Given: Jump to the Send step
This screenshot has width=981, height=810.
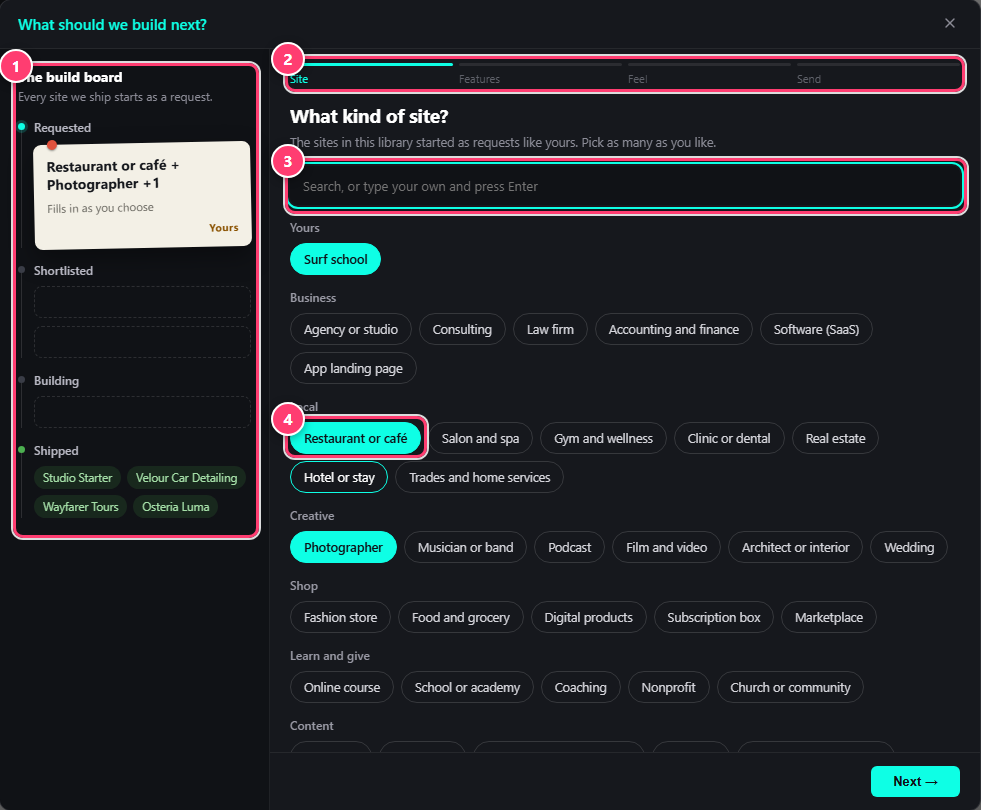Looking at the screenshot, I should click(x=878, y=73).
